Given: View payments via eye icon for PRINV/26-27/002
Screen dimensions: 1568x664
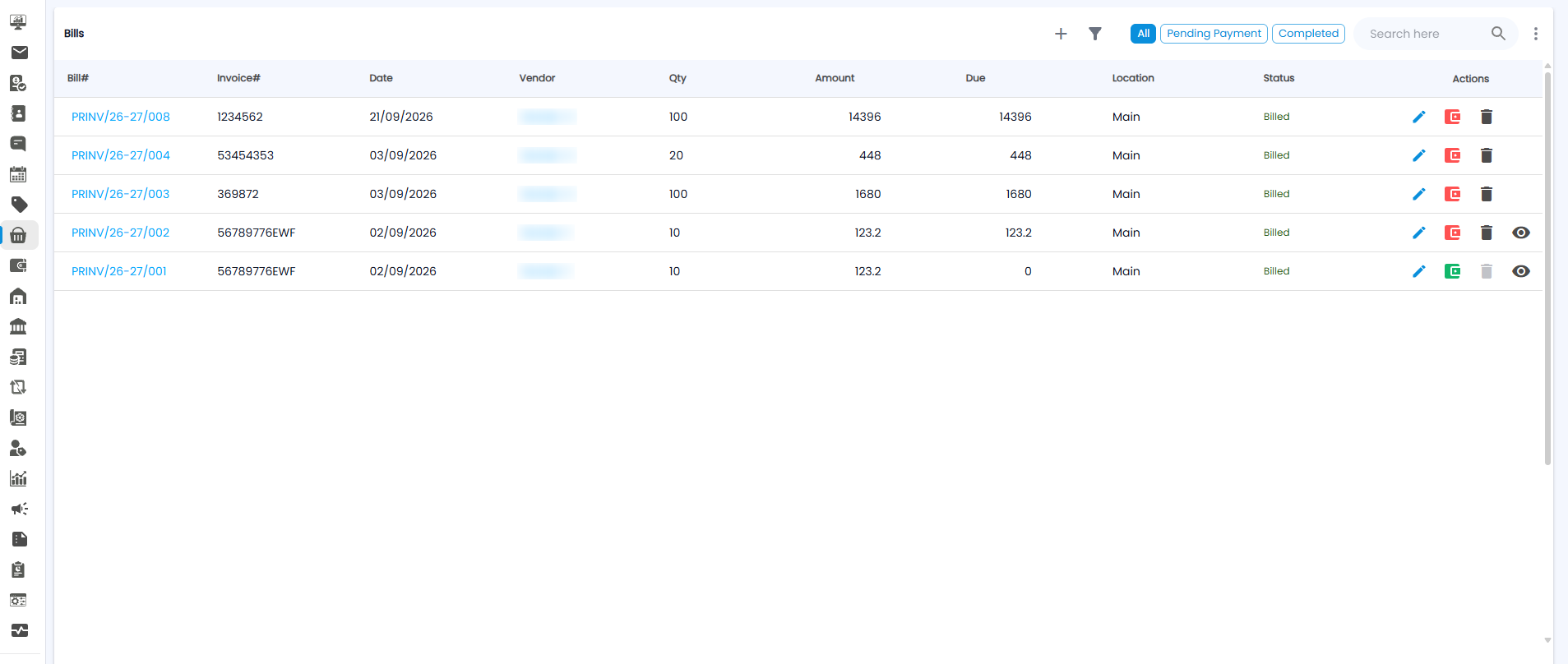Looking at the screenshot, I should (1520, 233).
